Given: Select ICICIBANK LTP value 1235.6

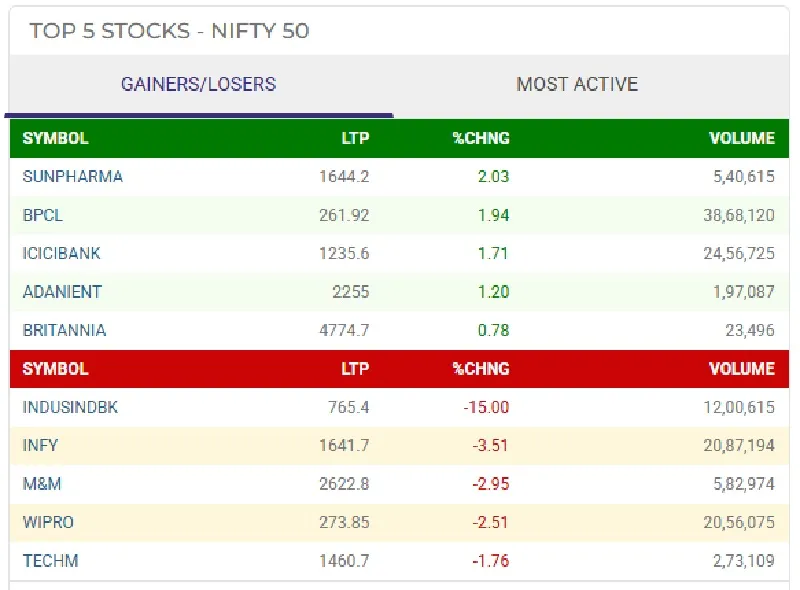Looking at the screenshot, I should point(344,254).
